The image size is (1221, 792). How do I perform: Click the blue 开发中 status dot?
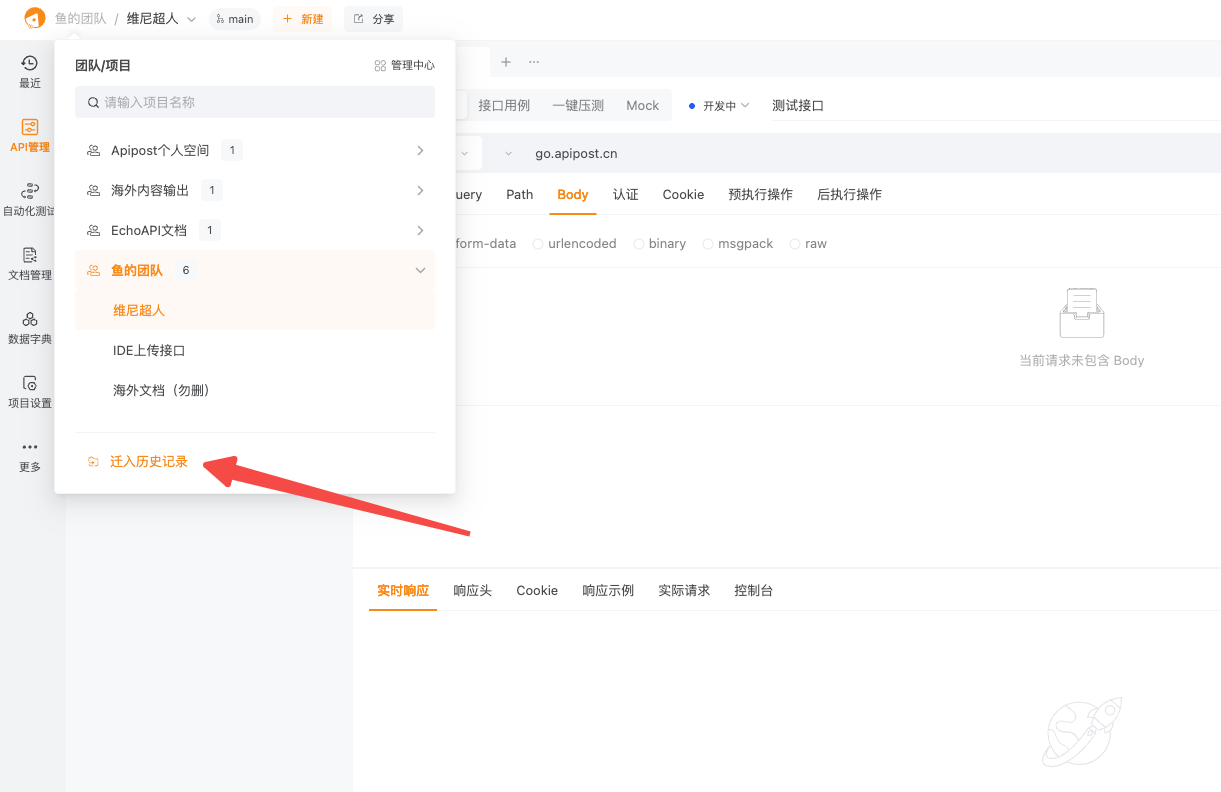click(x=692, y=106)
